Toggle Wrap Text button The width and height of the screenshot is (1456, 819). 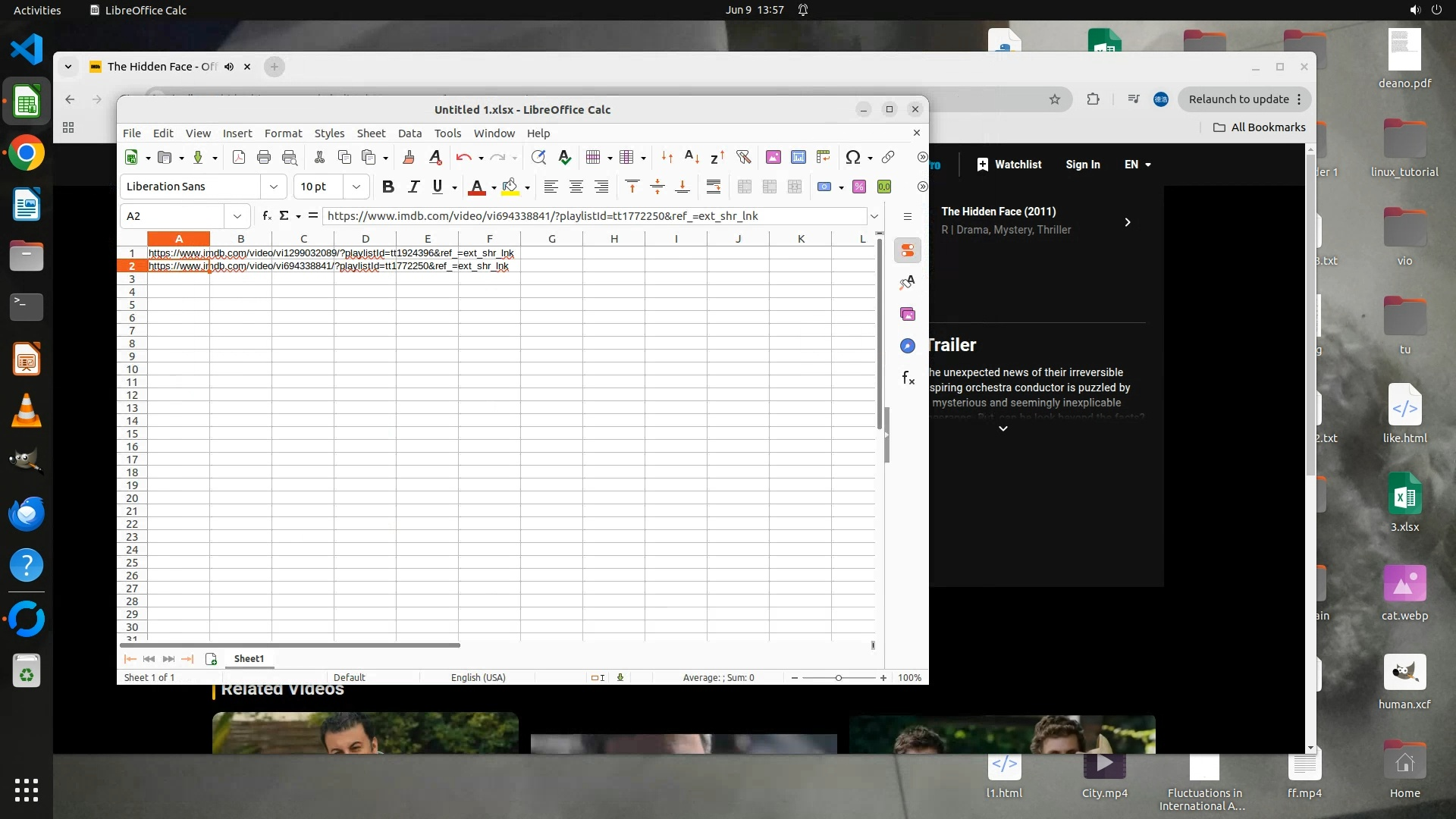[x=713, y=187]
